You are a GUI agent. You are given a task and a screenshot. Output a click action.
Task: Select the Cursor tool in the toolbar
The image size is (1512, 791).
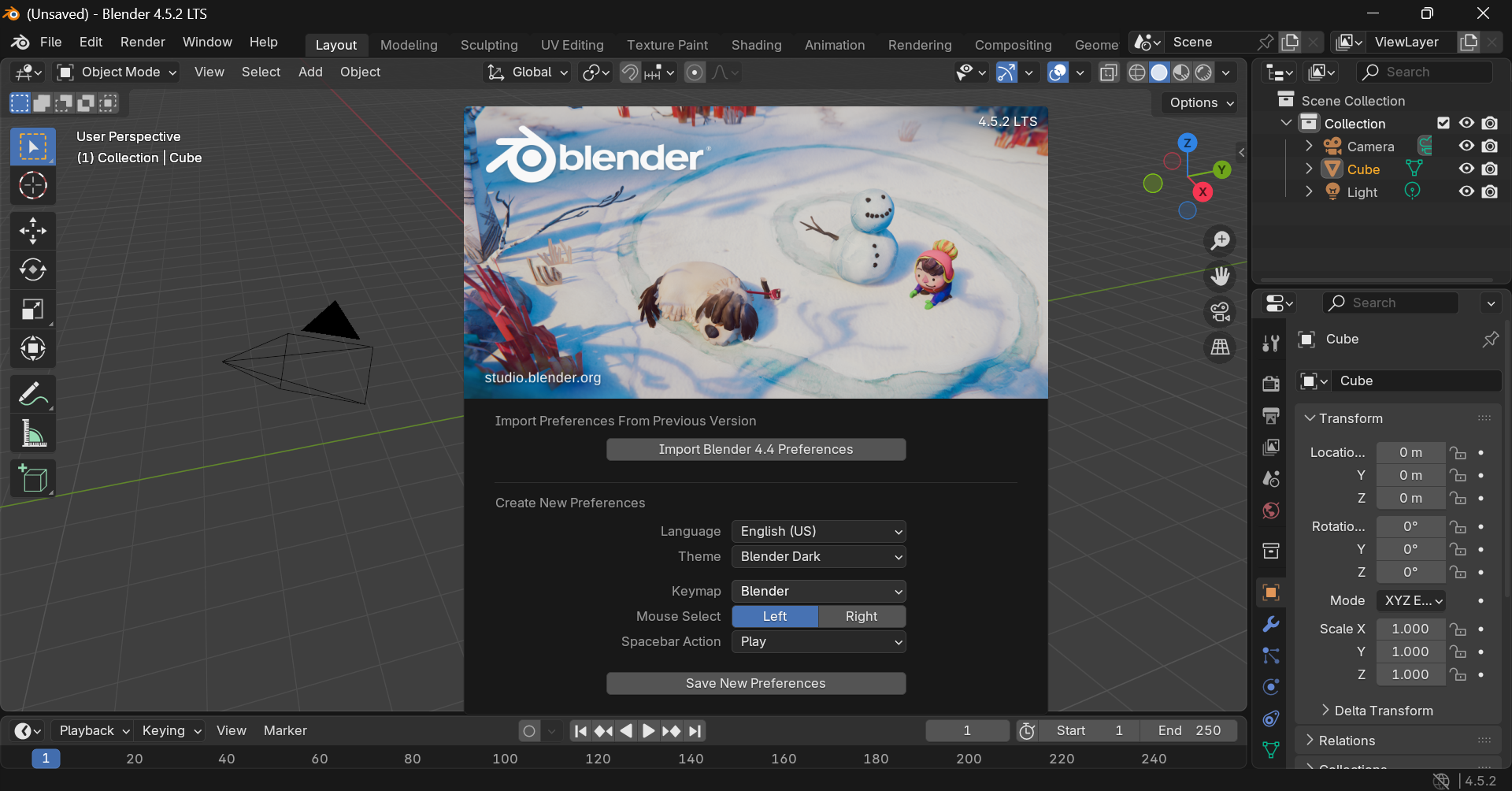click(x=32, y=186)
